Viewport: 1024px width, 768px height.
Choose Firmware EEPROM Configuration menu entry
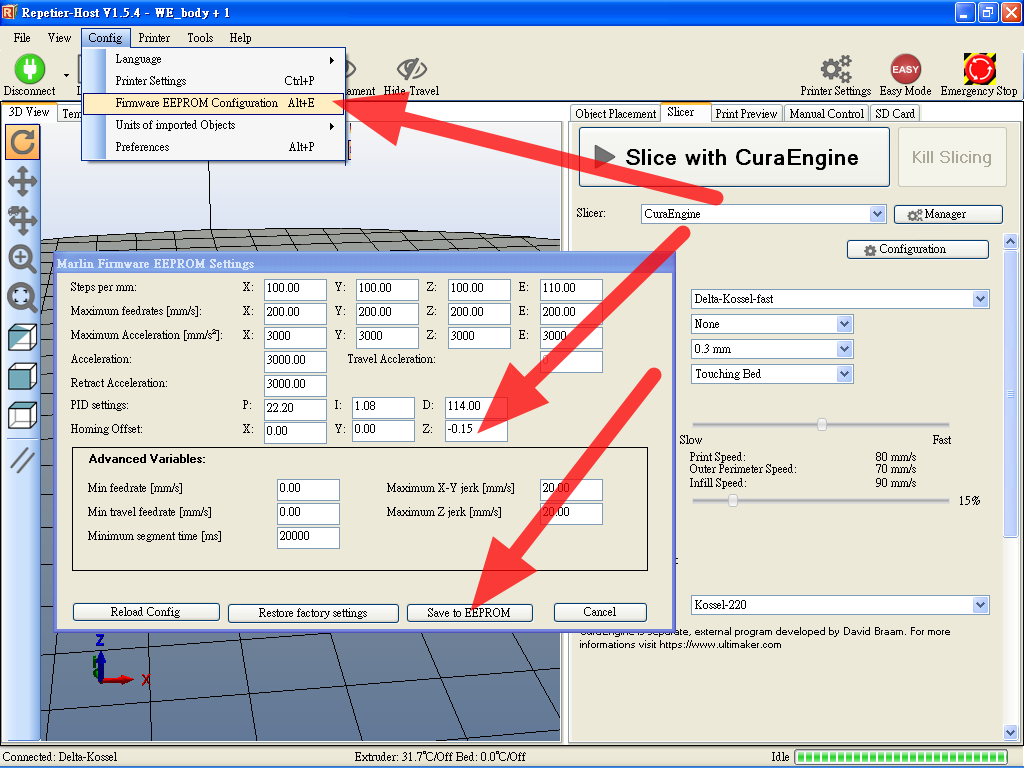click(x=214, y=103)
